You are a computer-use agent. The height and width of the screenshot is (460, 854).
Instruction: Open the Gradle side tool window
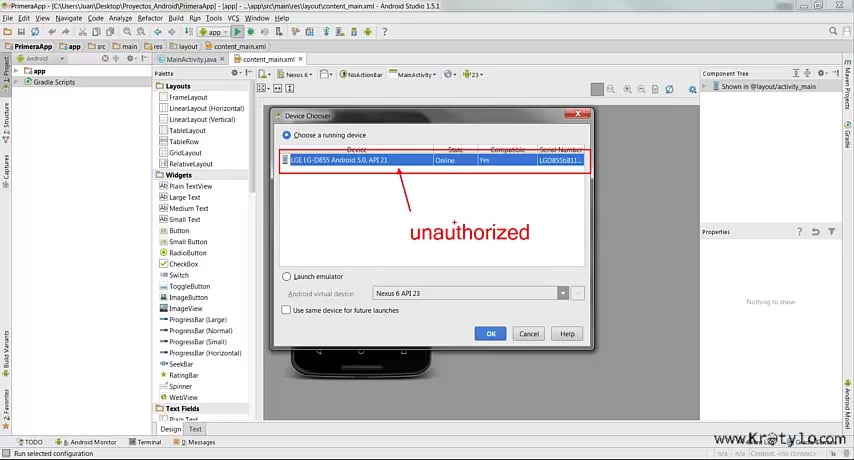[x=847, y=134]
